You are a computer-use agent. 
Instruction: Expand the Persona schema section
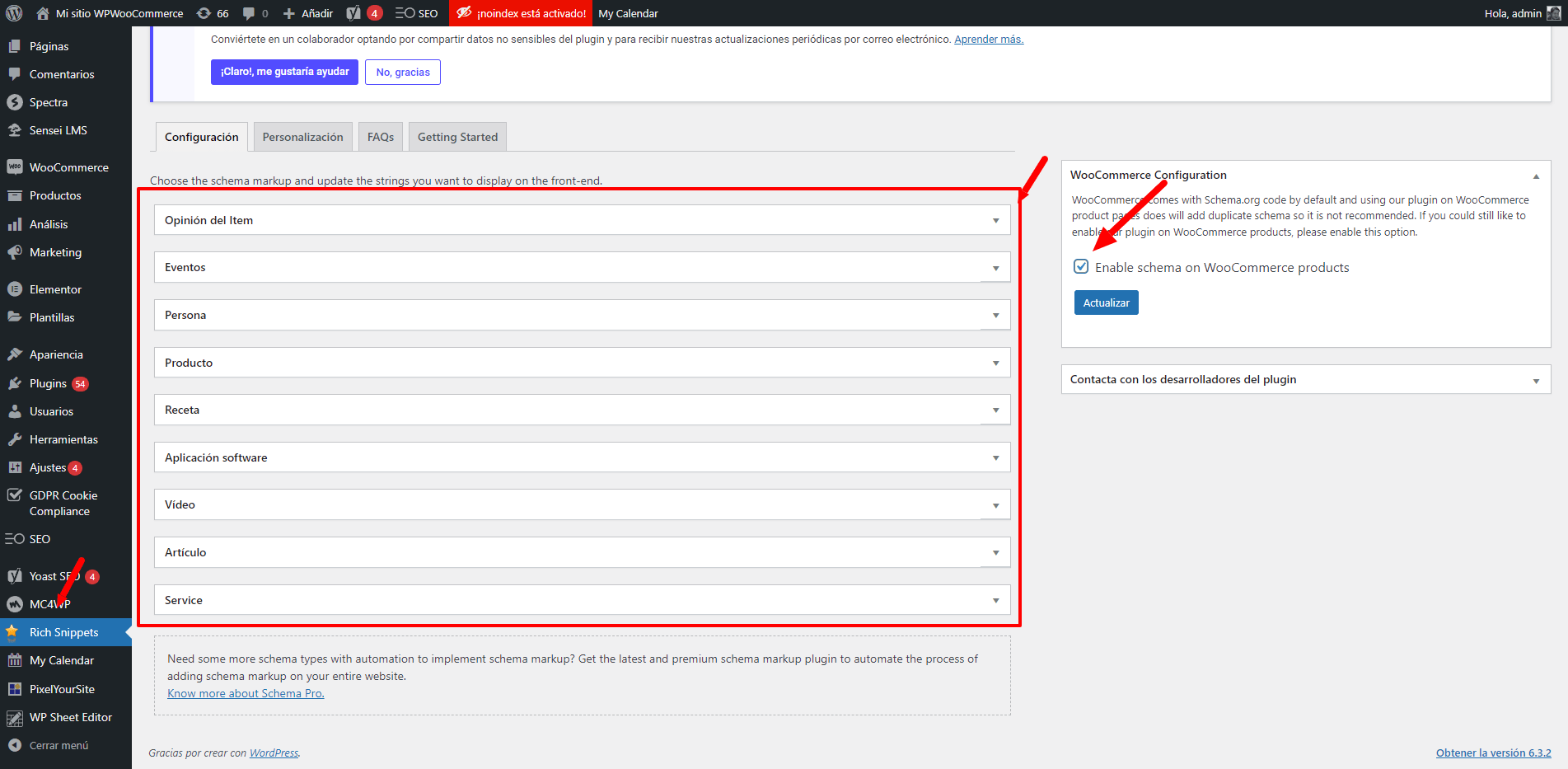coord(583,315)
